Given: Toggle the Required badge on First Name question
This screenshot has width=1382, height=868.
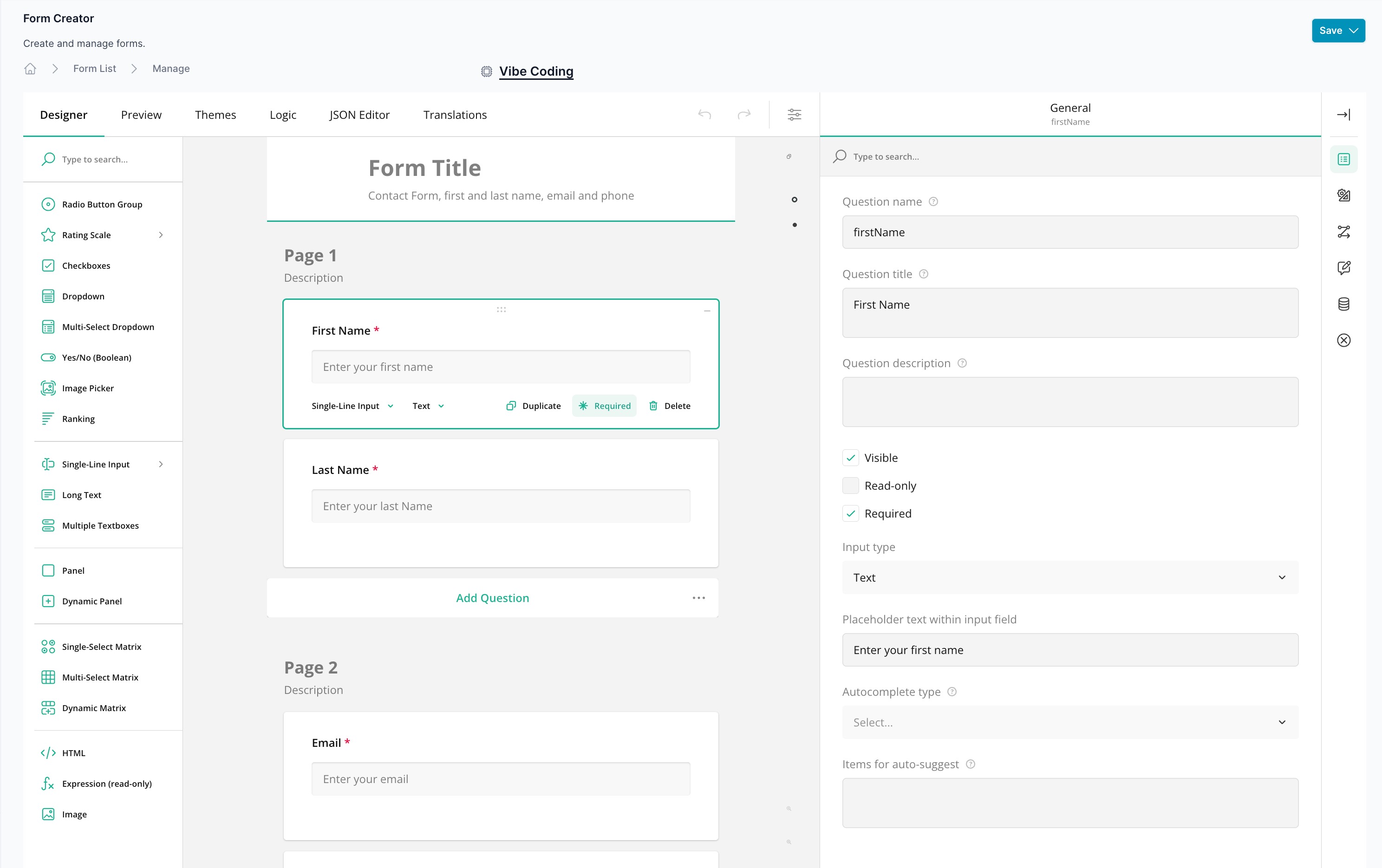Looking at the screenshot, I should (x=604, y=406).
